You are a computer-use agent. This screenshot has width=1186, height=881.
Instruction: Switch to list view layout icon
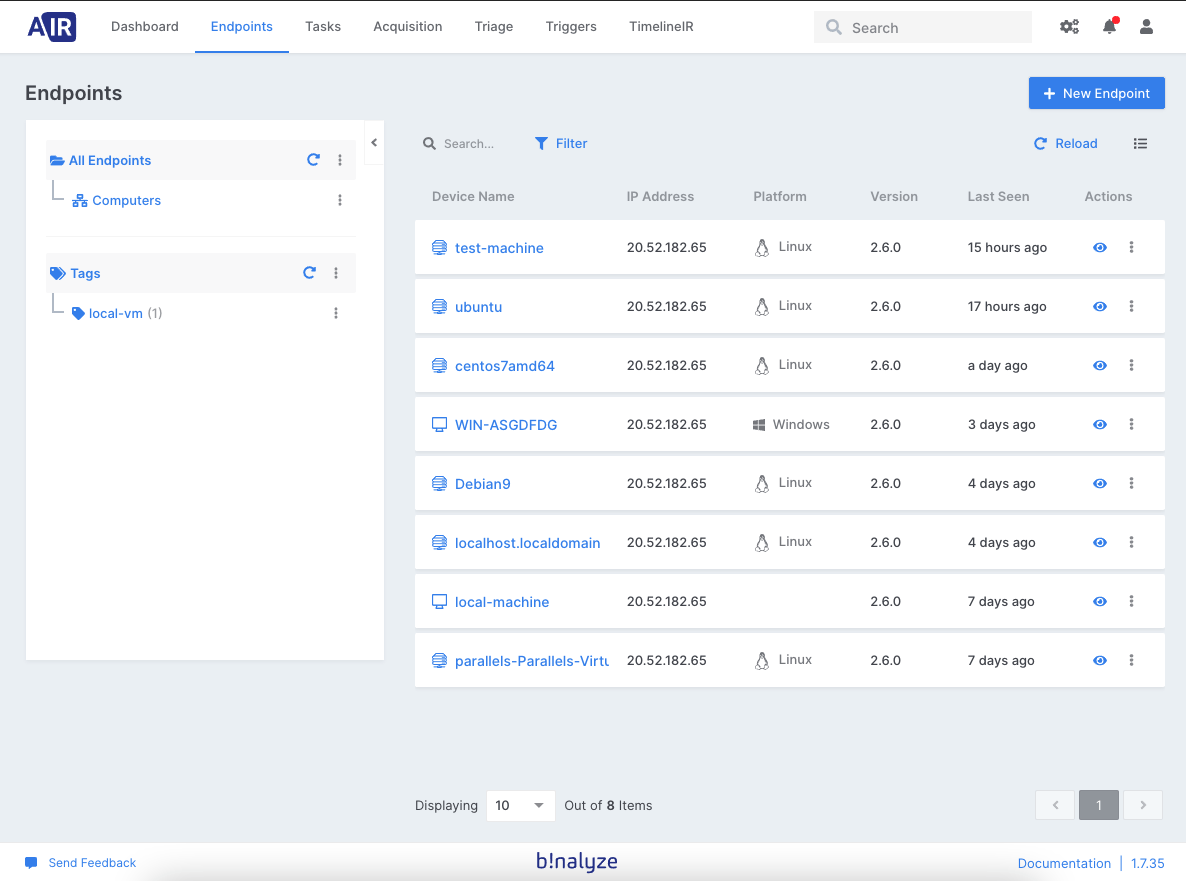click(1140, 144)
